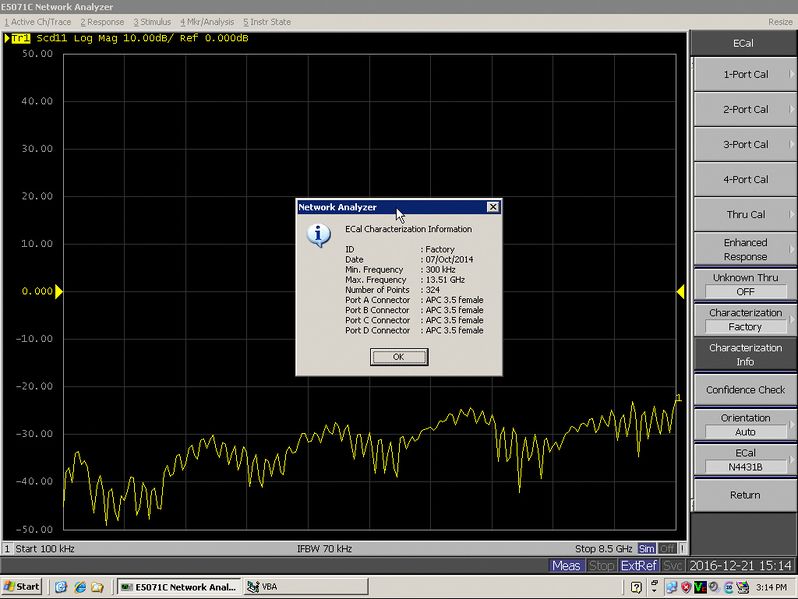
Task: Click the Windows Start button
Action: 22,587
